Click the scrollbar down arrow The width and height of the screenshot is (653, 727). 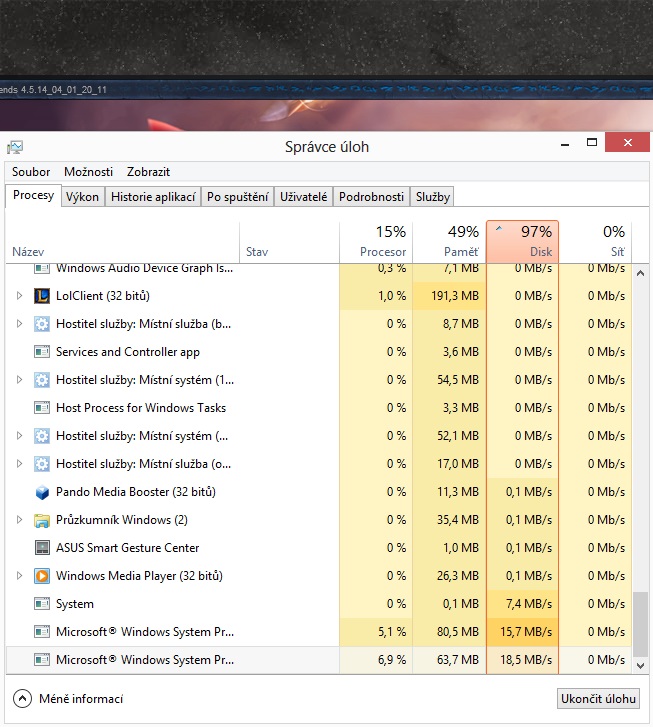click(x=640, y=666)
